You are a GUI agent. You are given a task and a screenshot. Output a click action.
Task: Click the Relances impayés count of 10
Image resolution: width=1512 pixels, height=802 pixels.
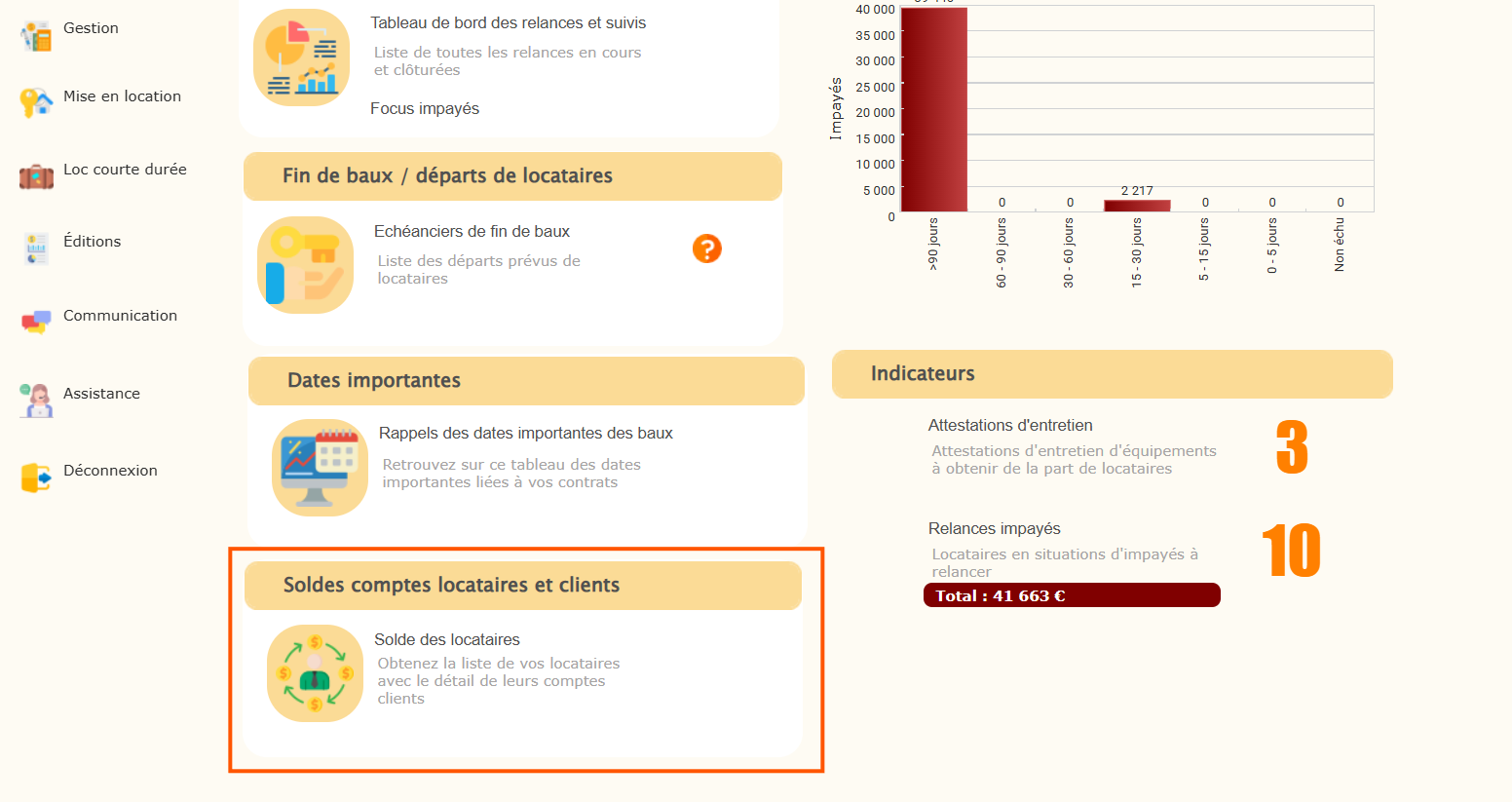tap(1290, 551)
